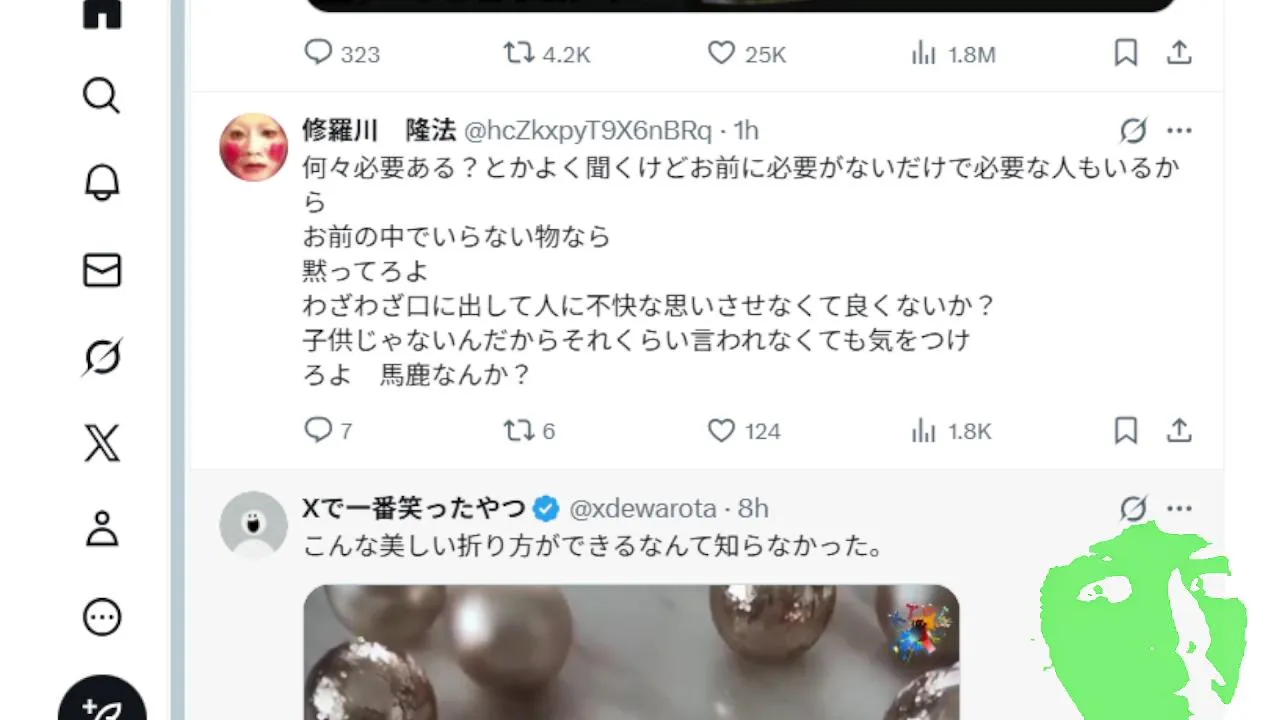
Task: Open Grok from the sidebar
Action: click(101, 357)
